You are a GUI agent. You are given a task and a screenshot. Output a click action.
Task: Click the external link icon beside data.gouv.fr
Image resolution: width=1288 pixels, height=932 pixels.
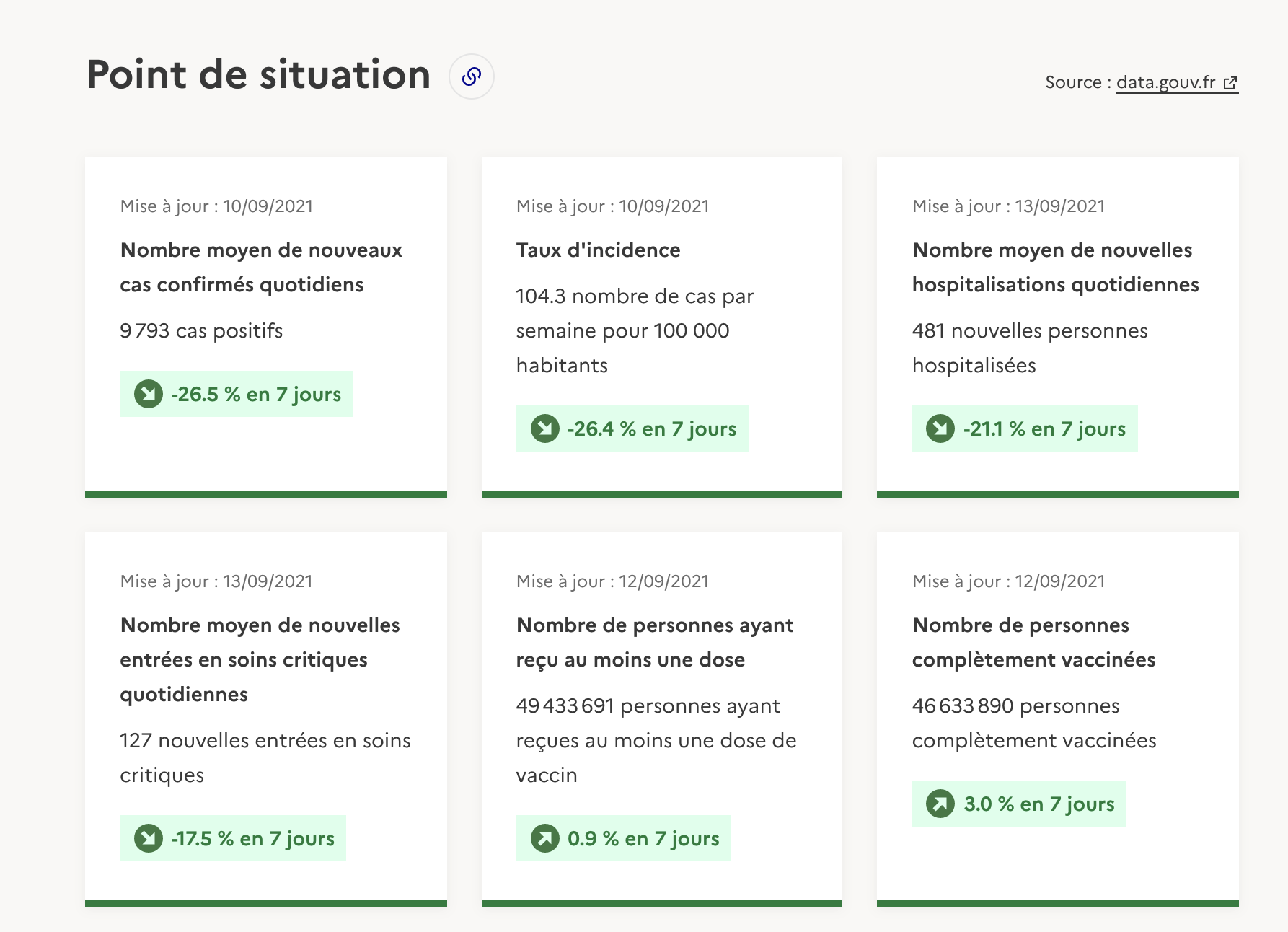(x=1230, y=83)
